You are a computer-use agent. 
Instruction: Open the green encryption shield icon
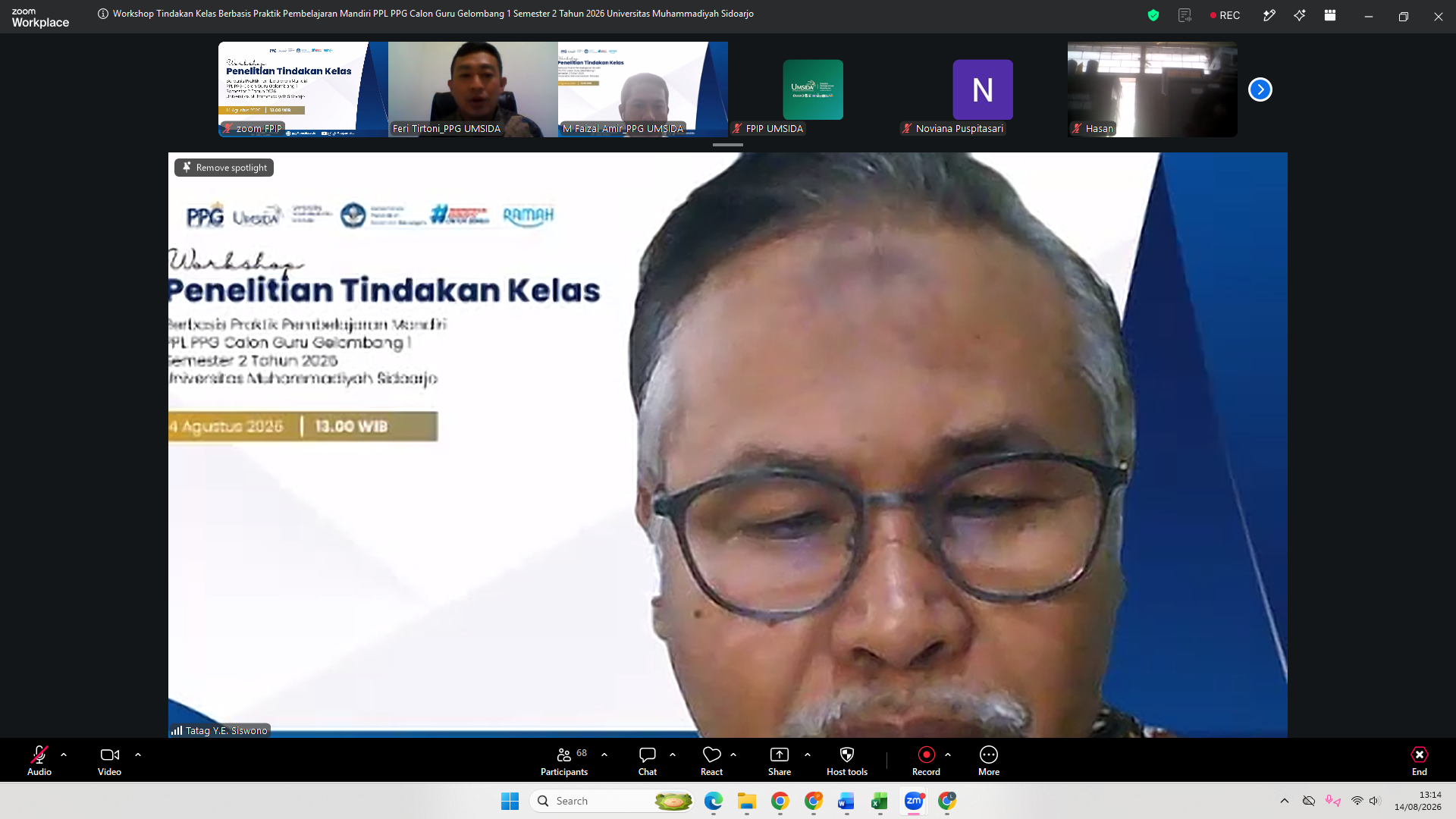[x=1153, y=15]
